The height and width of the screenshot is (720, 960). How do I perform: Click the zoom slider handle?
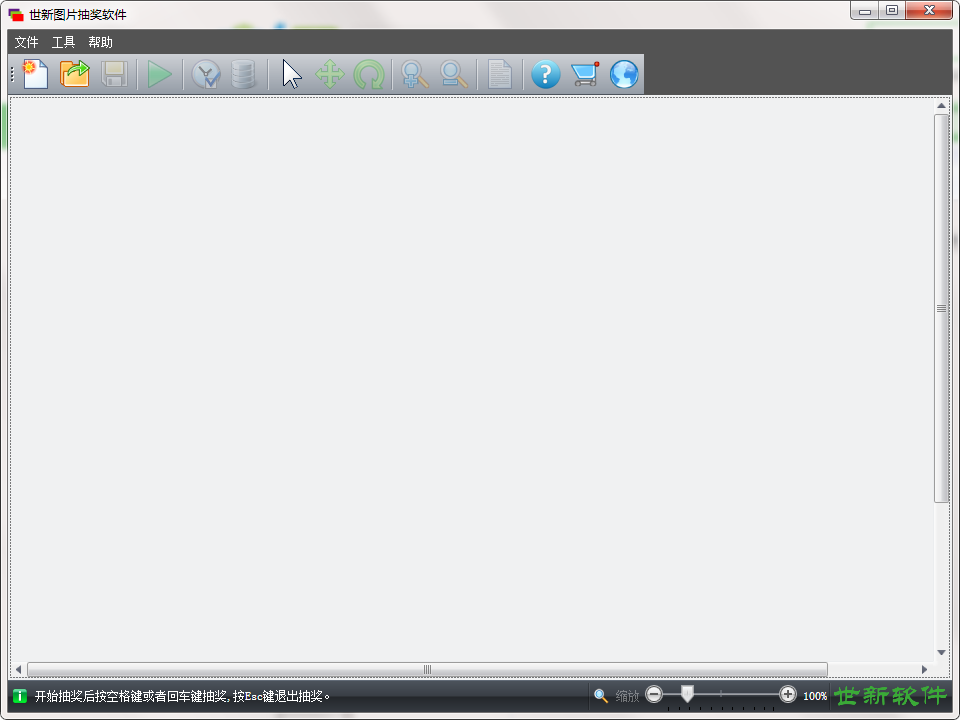[688, 694]
